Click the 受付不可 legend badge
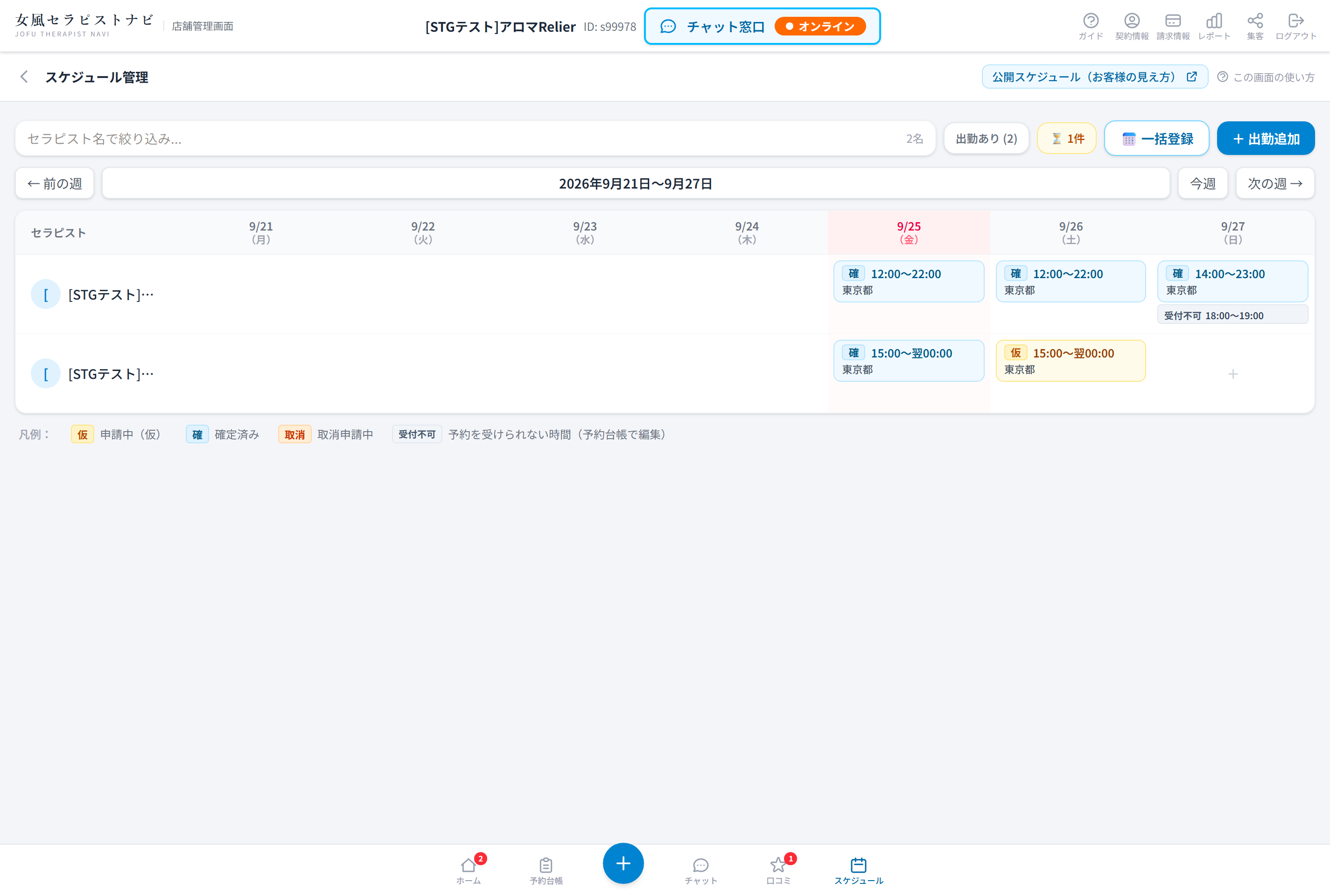Viewport: 1344px width, 896px height. 421,439
